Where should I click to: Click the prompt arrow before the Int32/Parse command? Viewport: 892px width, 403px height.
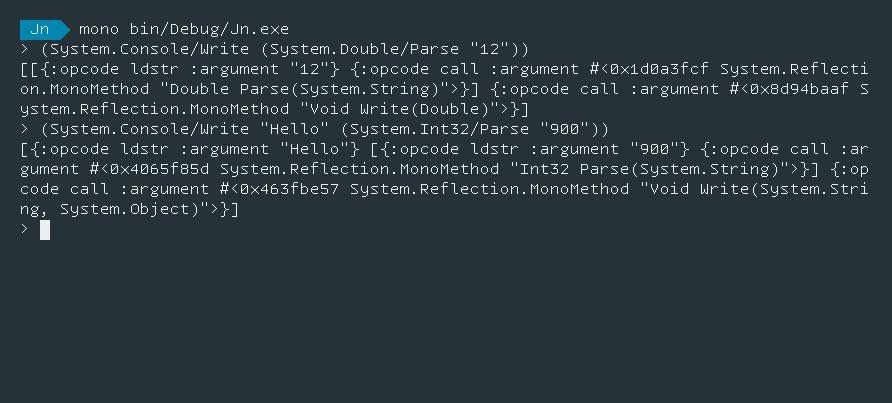click(x=24, y=129)
